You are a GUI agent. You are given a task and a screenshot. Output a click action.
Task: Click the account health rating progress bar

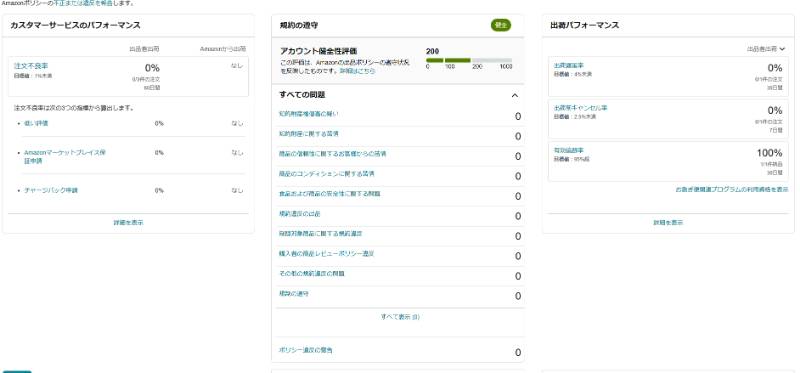[469, 60]
